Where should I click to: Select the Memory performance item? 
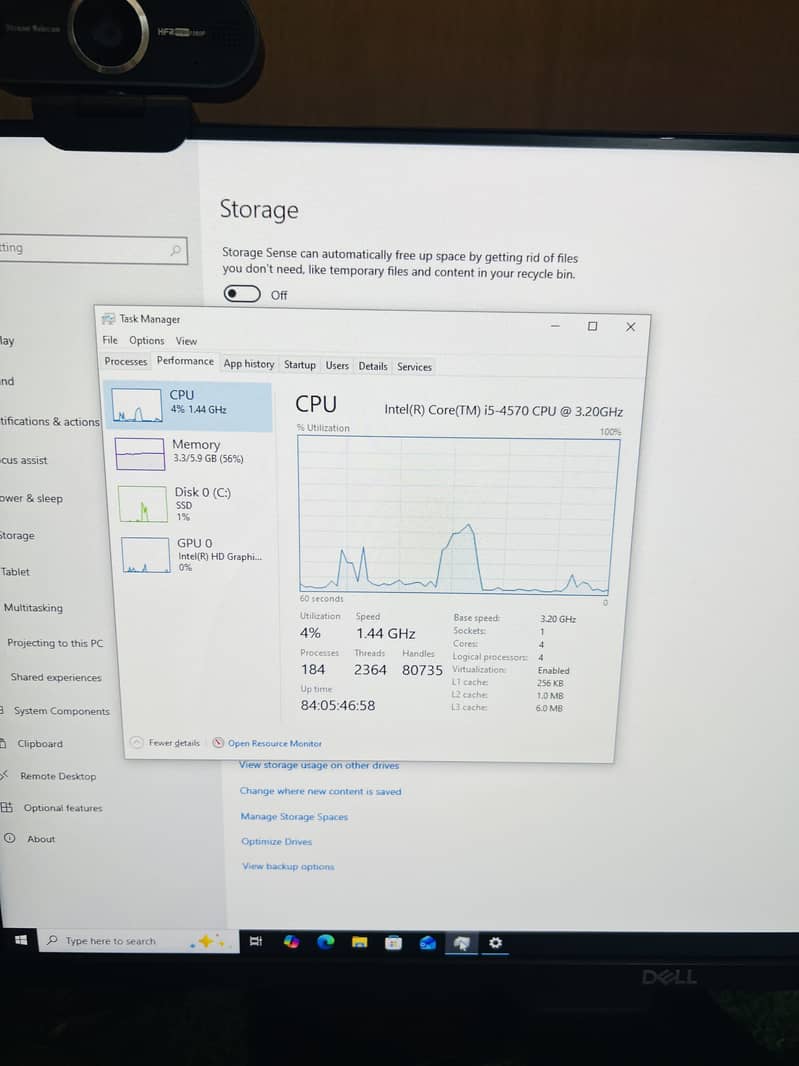(191, 452)
